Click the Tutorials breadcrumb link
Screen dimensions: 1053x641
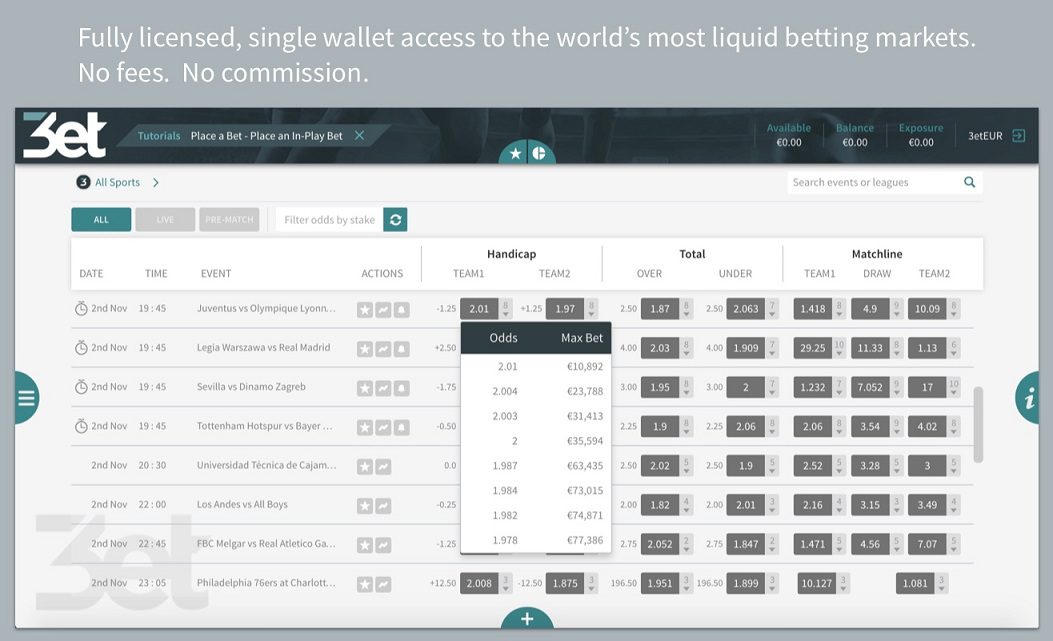pos(159,136)
